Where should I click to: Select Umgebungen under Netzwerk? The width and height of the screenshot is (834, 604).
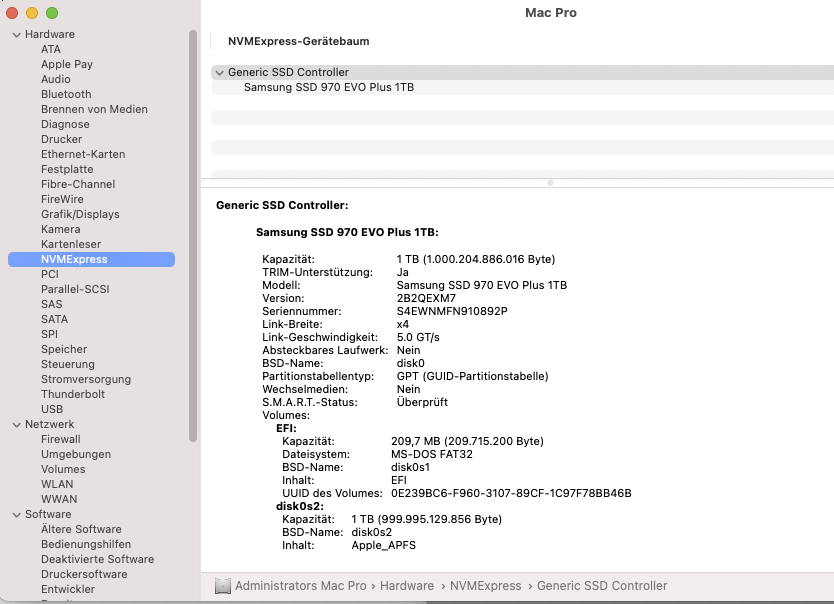[x=76, y=454]
